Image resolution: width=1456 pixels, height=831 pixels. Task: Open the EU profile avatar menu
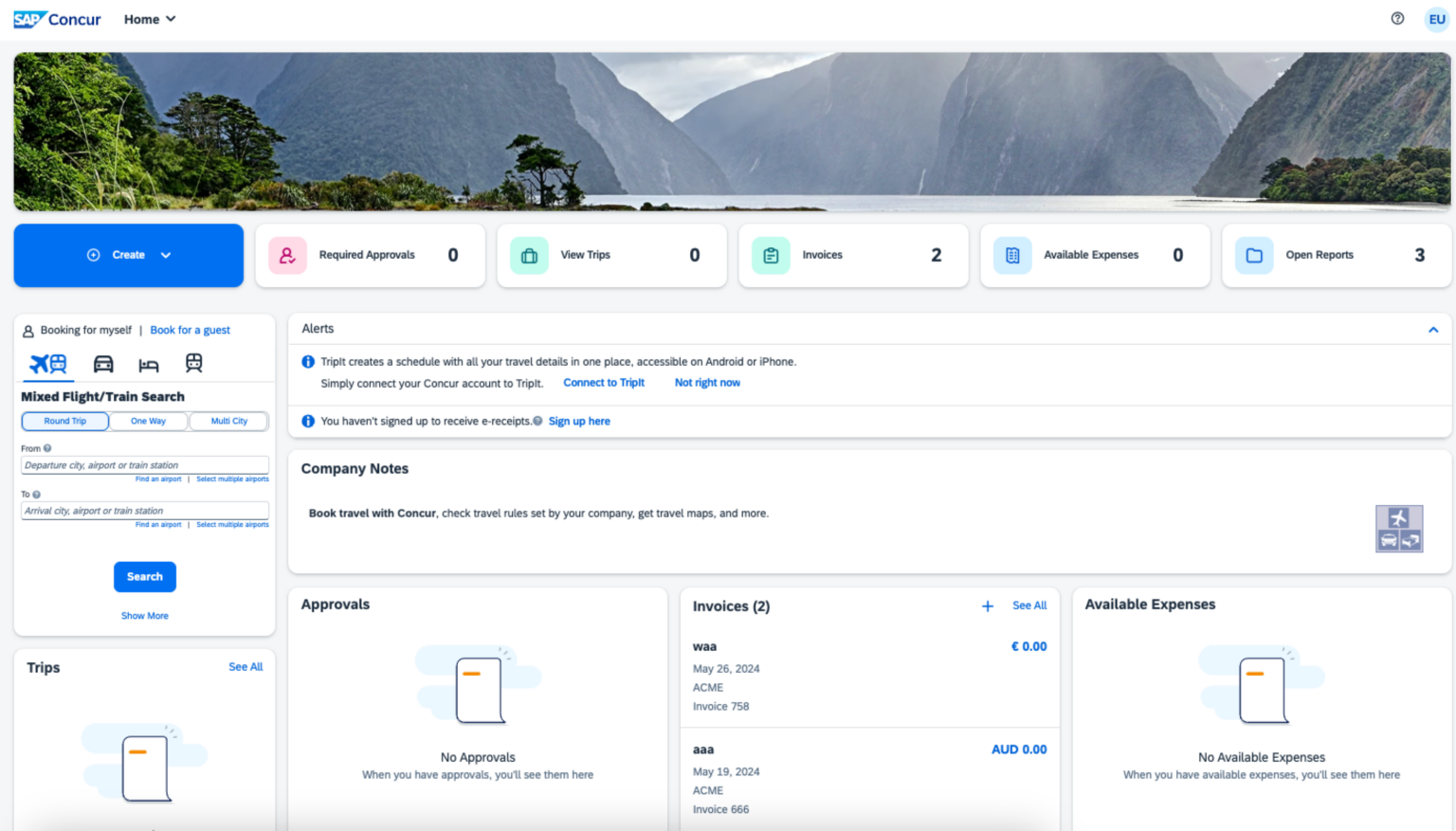click(x=1436, y=18)
